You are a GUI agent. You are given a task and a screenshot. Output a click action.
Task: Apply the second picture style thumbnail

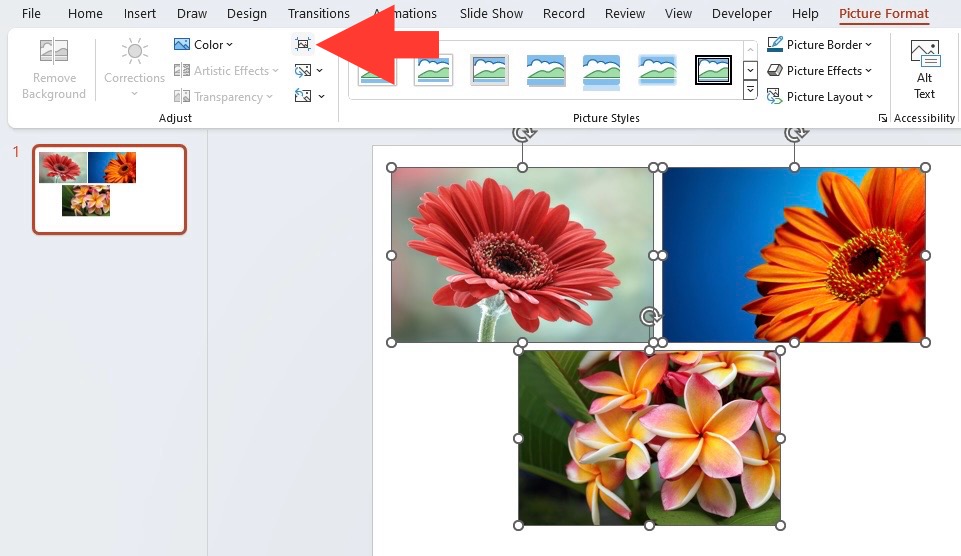(433, 69)
